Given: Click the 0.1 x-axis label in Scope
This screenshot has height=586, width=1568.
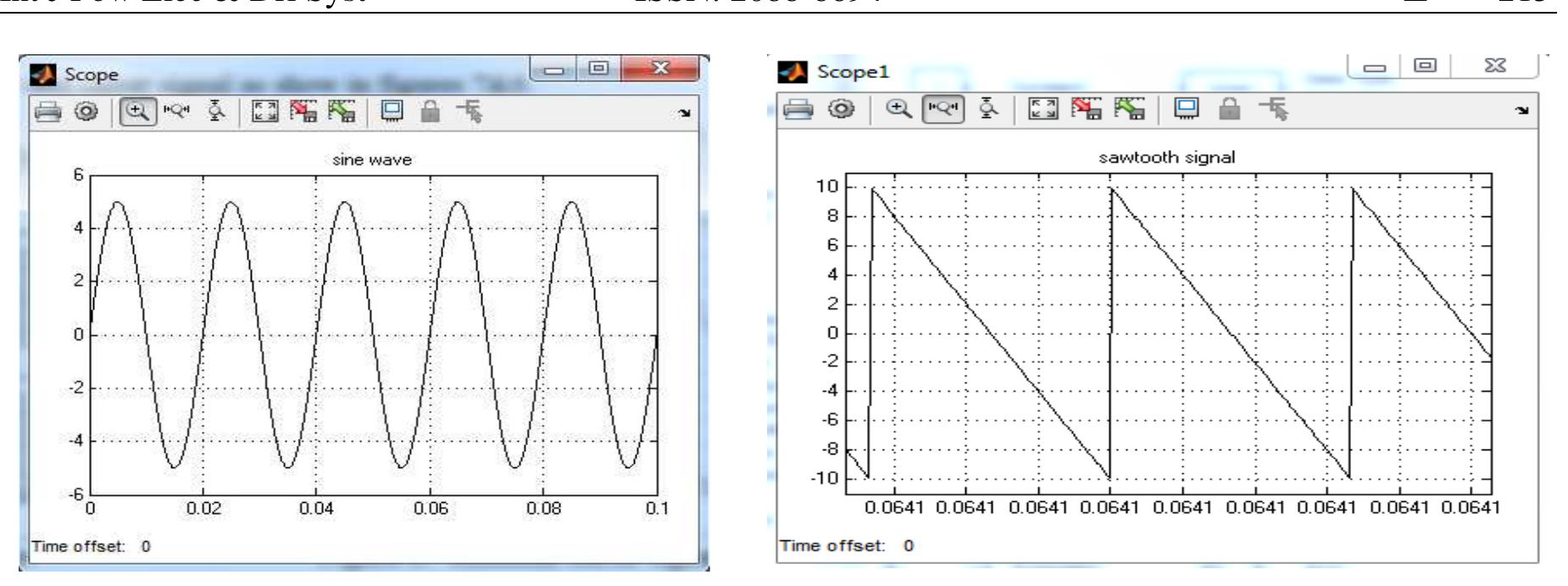Looking at the screenshot, I should [x=658, y=508].
